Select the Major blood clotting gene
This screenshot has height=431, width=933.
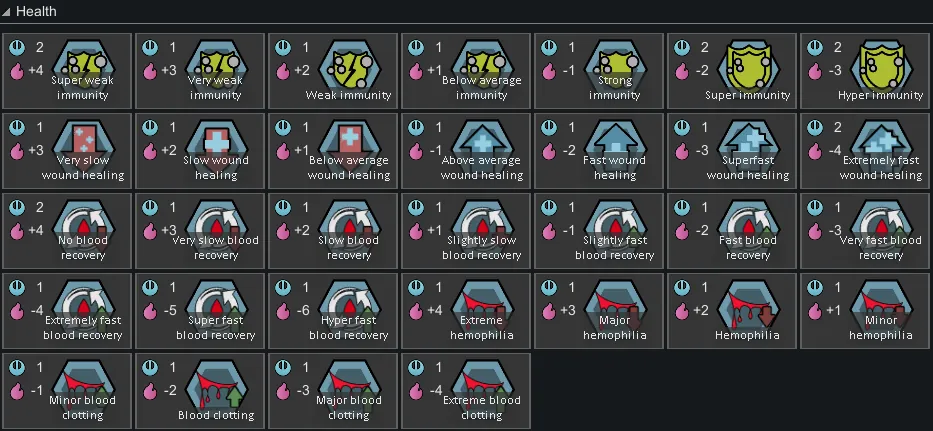[333, 391]
